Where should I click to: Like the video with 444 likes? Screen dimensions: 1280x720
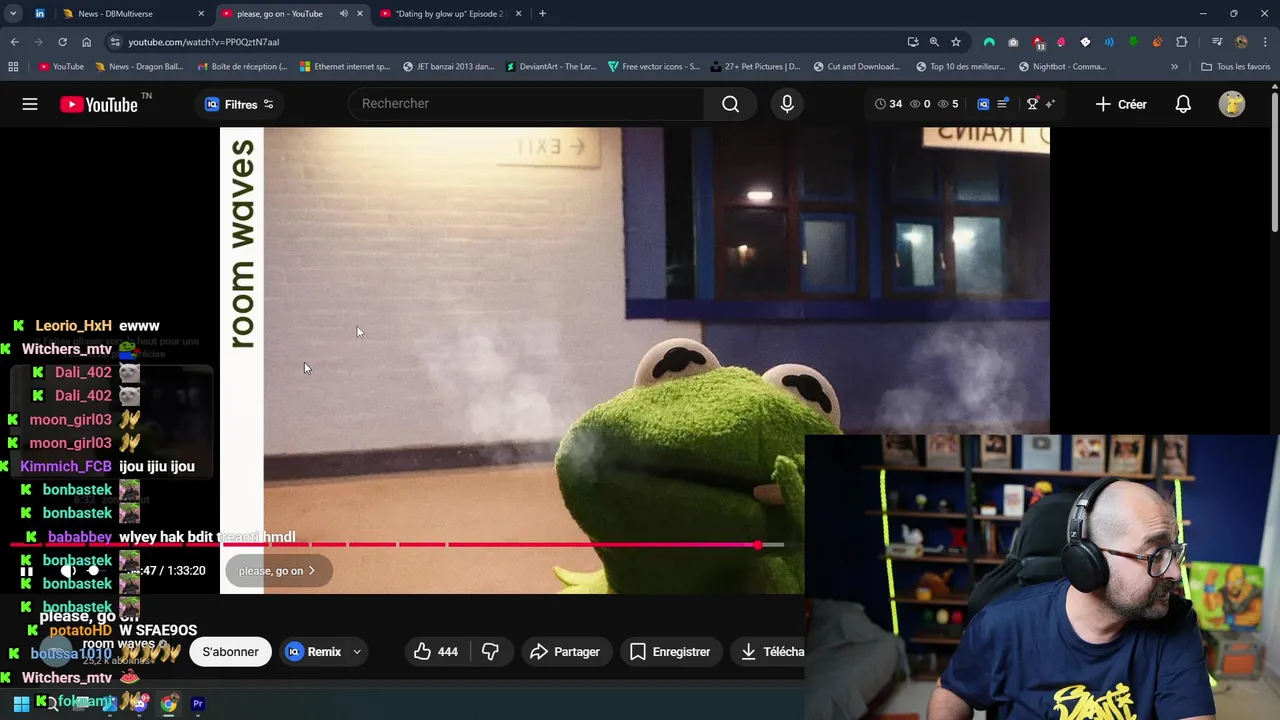pos(436,652)
